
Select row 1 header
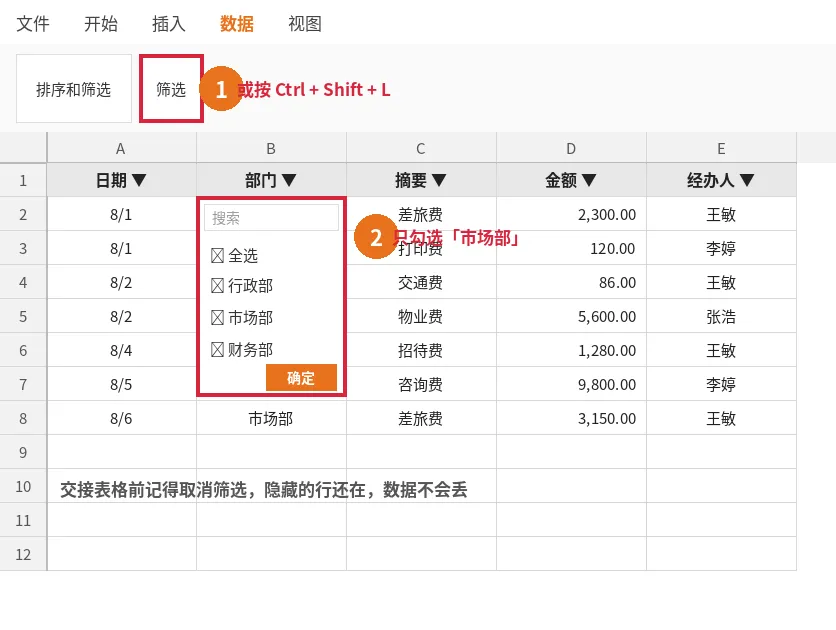(23, 180)
